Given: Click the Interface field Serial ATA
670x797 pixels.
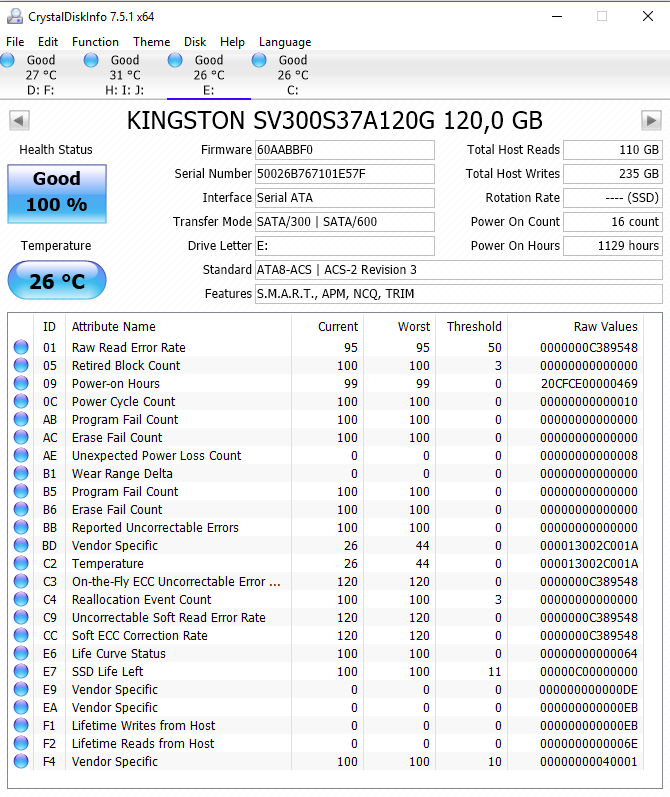Looking at the screenshot, I should [345, 198].
